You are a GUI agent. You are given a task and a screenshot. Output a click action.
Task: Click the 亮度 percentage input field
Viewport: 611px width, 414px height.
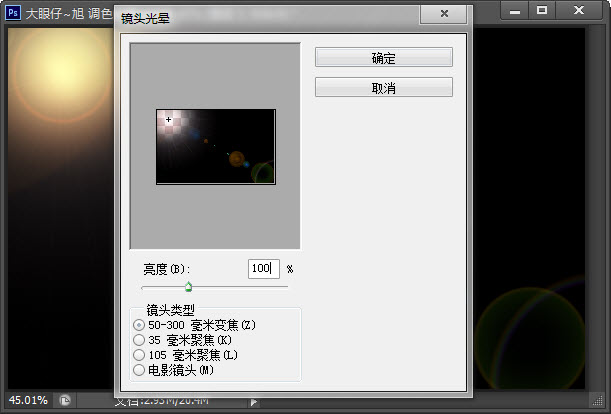coord(263,269)
